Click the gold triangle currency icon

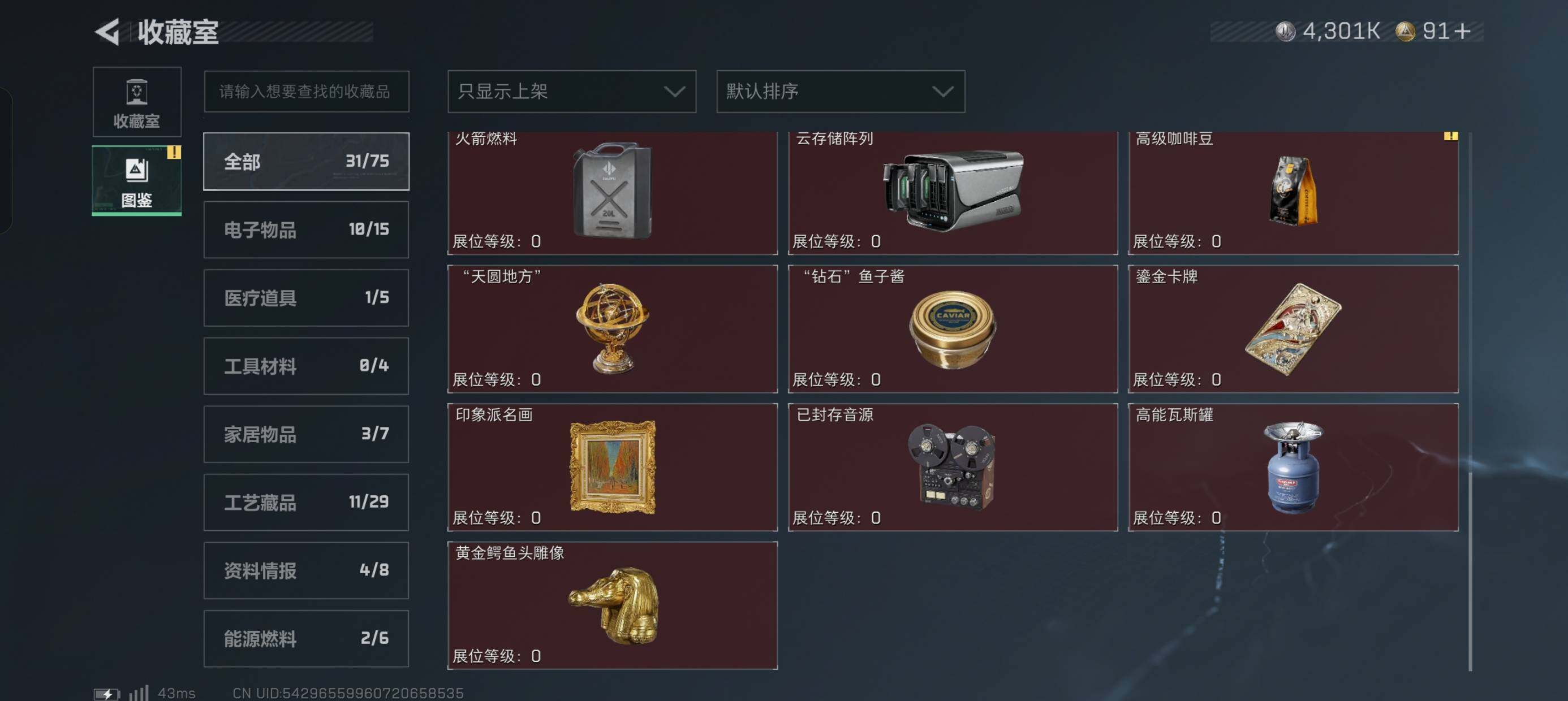click(1405, 31)
